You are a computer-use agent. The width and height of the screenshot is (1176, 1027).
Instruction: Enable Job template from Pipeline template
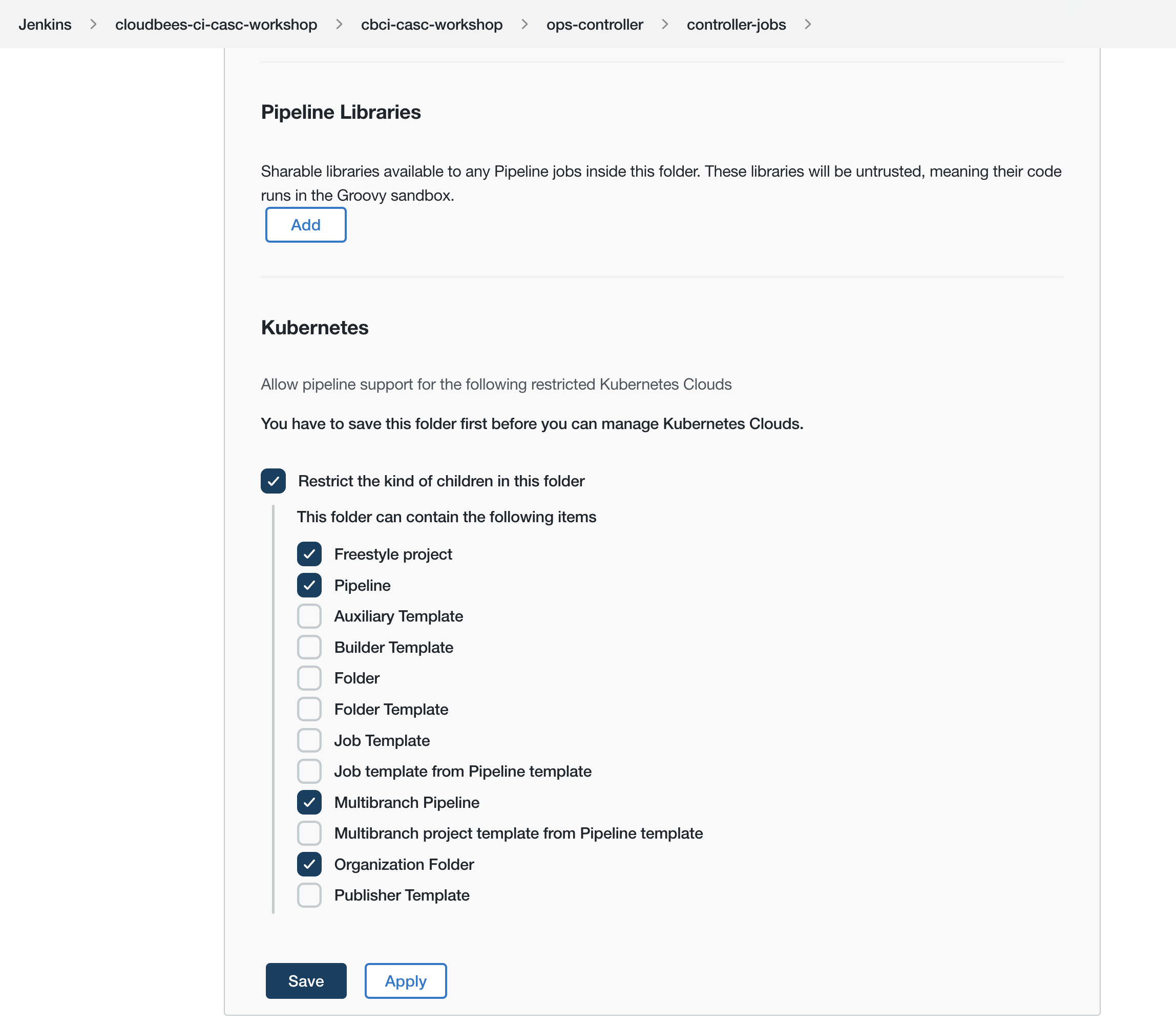pos(309,771)
